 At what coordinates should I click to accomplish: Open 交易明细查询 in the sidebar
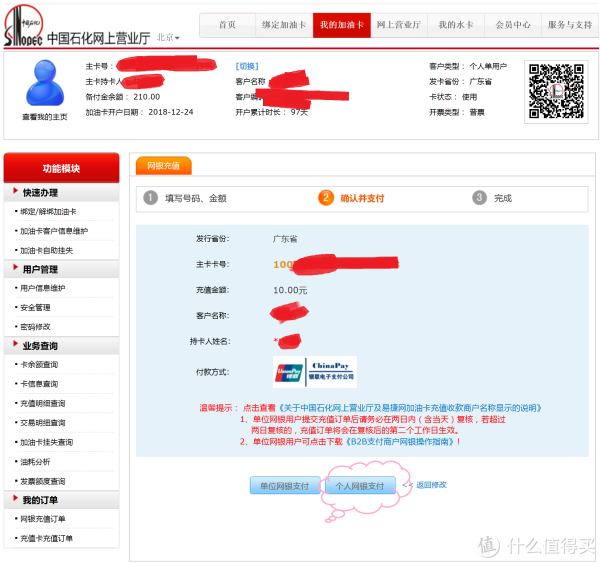(42, 423)
